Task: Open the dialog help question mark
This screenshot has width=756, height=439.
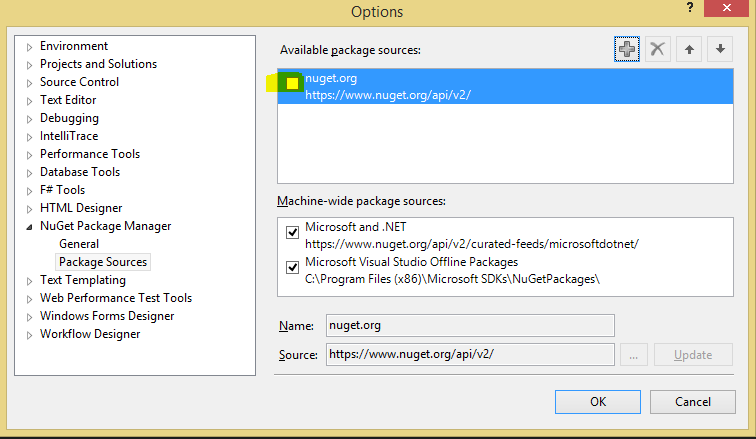Action: pyautogui.click(x=690, y=8)
